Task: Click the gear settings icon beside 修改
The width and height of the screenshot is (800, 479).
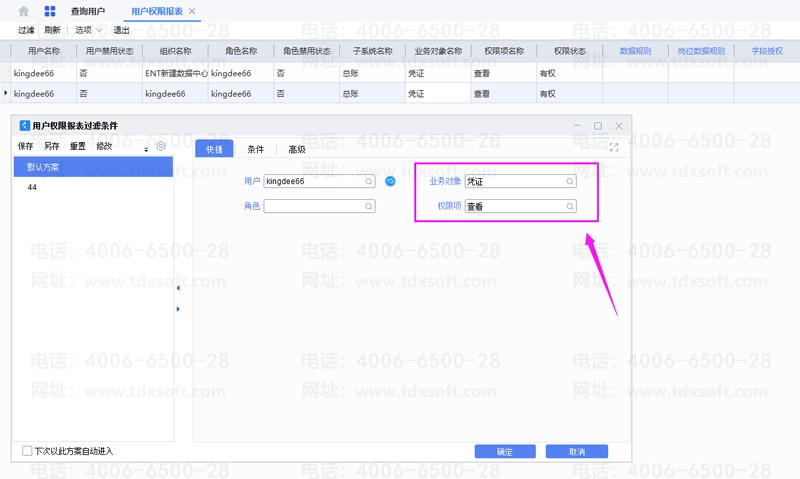Action: [161, 147]
